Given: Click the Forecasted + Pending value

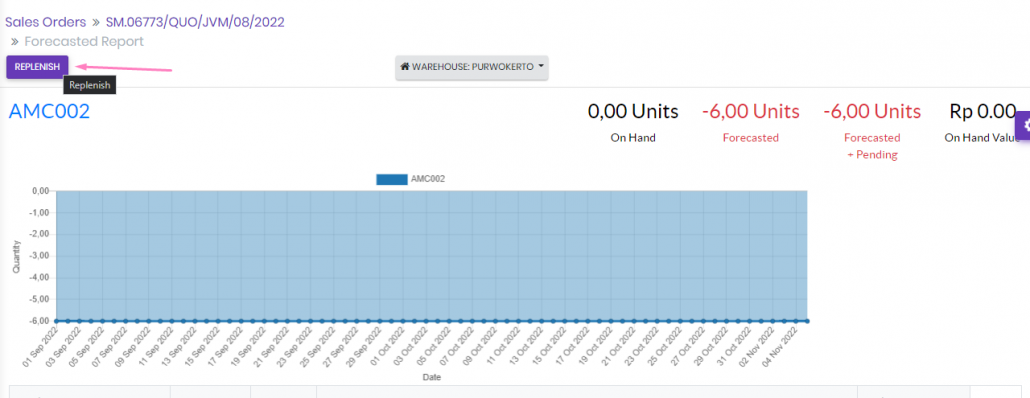Looking at the screenshot, I should pos(872,112).
